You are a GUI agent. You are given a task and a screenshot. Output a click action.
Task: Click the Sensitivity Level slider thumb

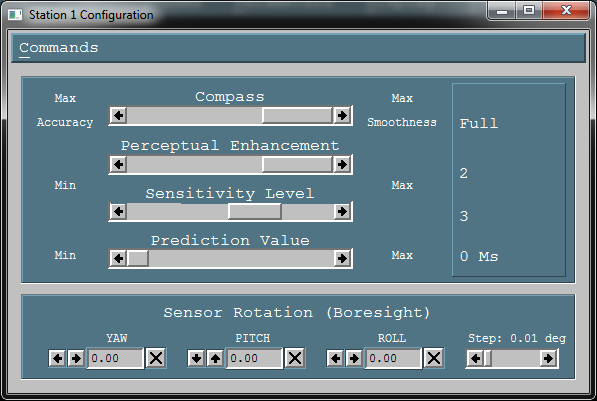coord(255,211)
